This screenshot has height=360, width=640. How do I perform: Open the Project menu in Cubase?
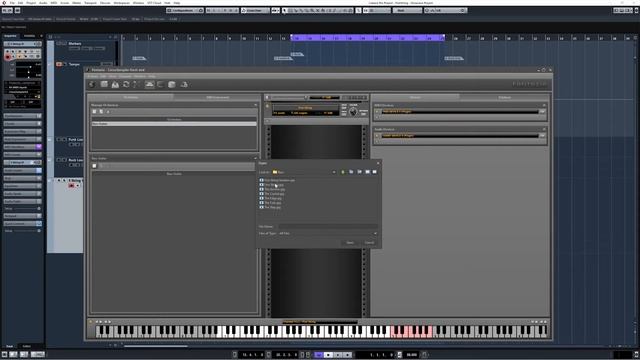tap(31, 2)
